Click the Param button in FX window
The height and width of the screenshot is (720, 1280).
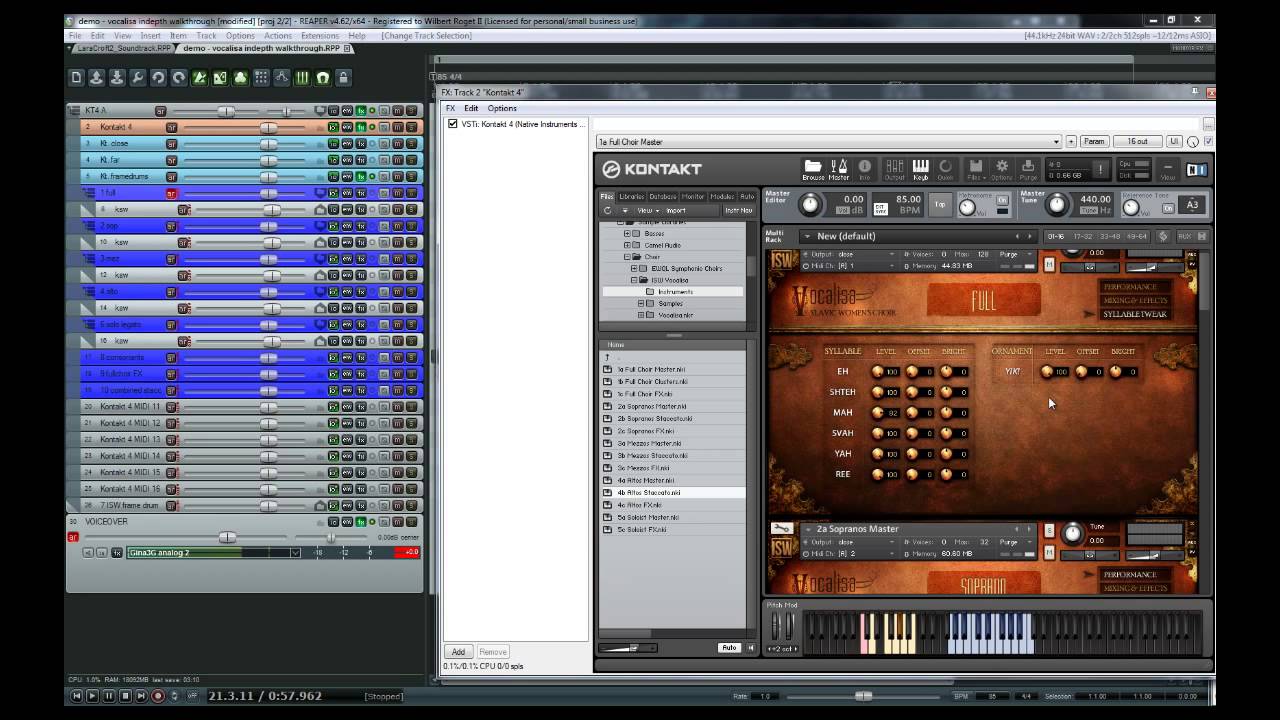1094,142
